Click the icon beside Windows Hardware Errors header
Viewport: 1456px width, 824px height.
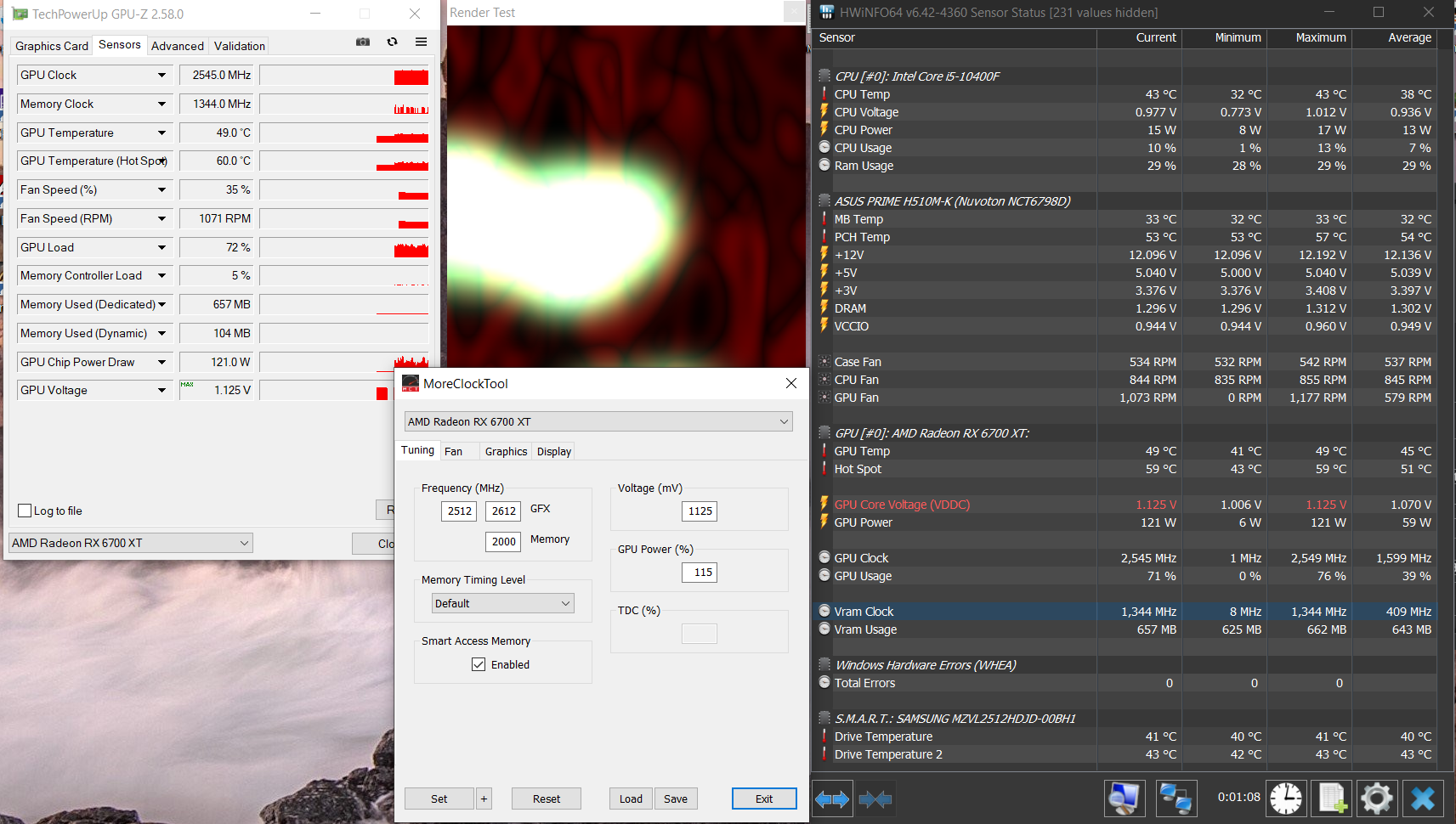(824, 665)
